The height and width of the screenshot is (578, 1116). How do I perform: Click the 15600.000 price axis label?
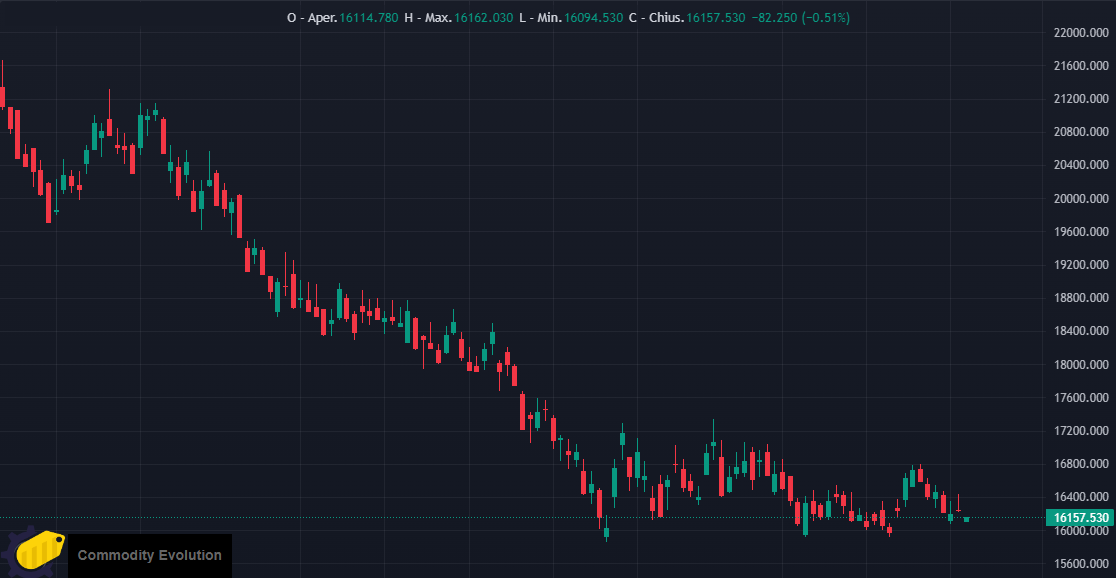coord(1080,564)
